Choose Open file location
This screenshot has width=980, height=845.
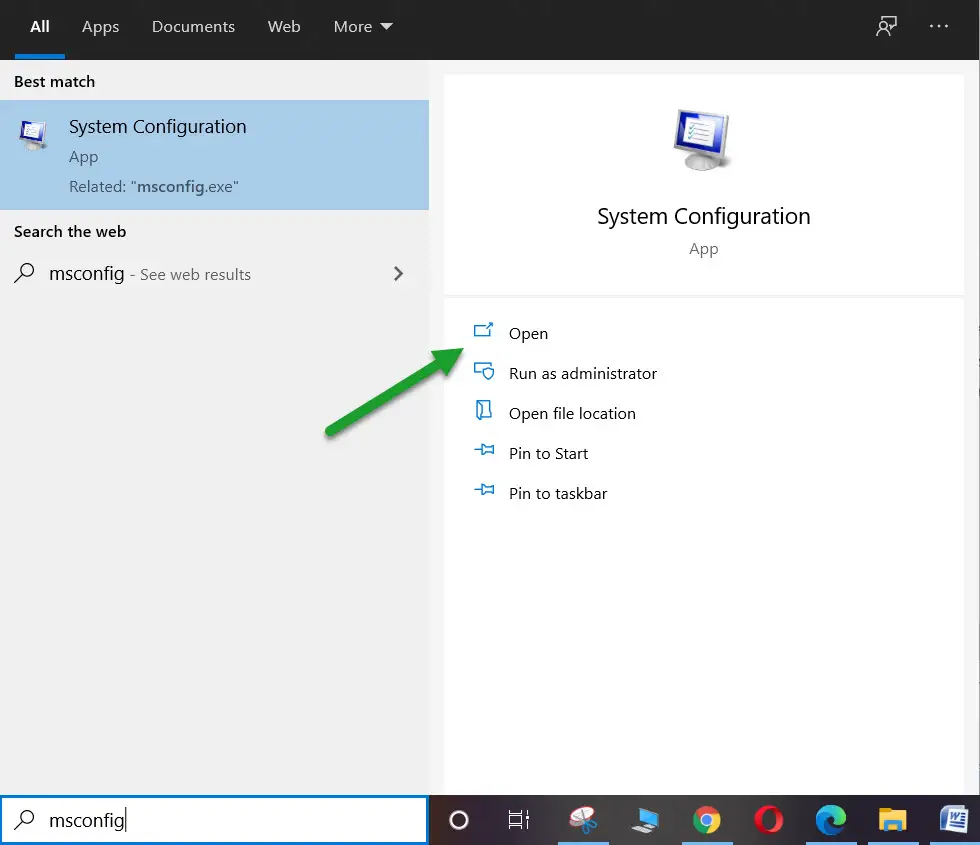tap(572, 414)
